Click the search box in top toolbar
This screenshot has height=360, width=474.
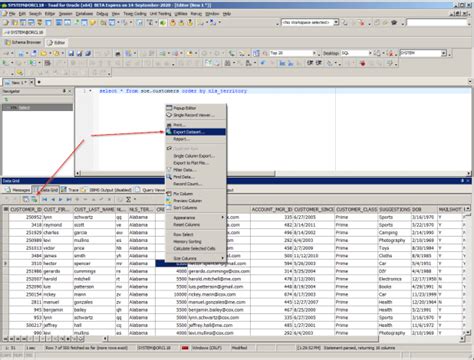[437, 22]
